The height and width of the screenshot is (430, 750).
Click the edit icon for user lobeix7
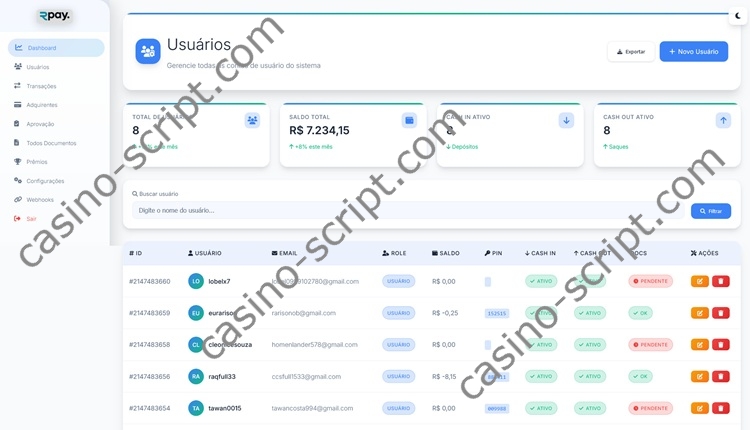tap(700, 281)
